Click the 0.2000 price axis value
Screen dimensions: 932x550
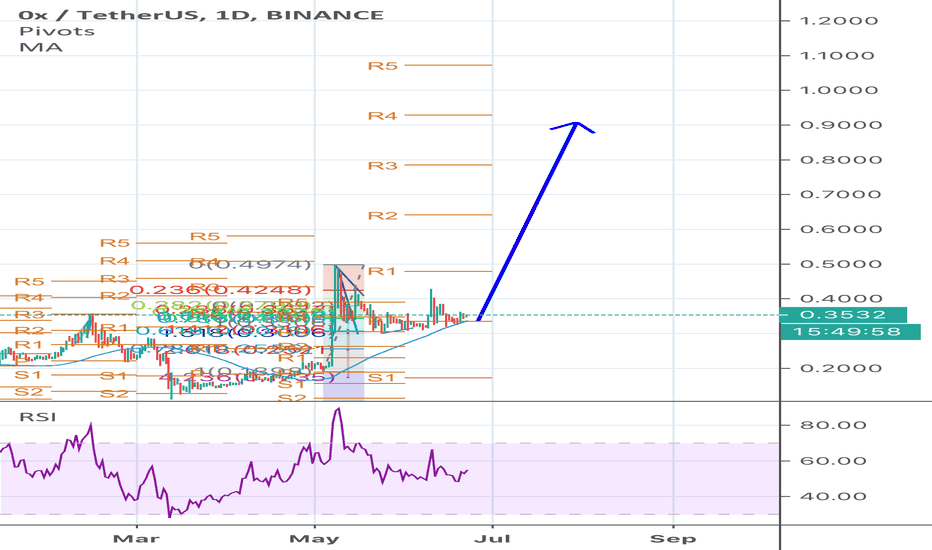pos(840,368)
